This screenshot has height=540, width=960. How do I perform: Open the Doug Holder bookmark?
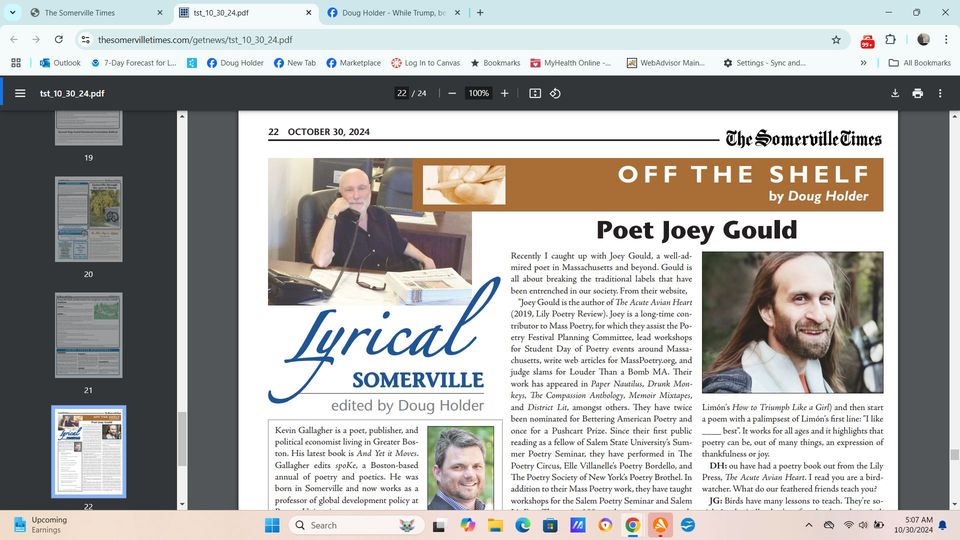click(x=235, y=62)
